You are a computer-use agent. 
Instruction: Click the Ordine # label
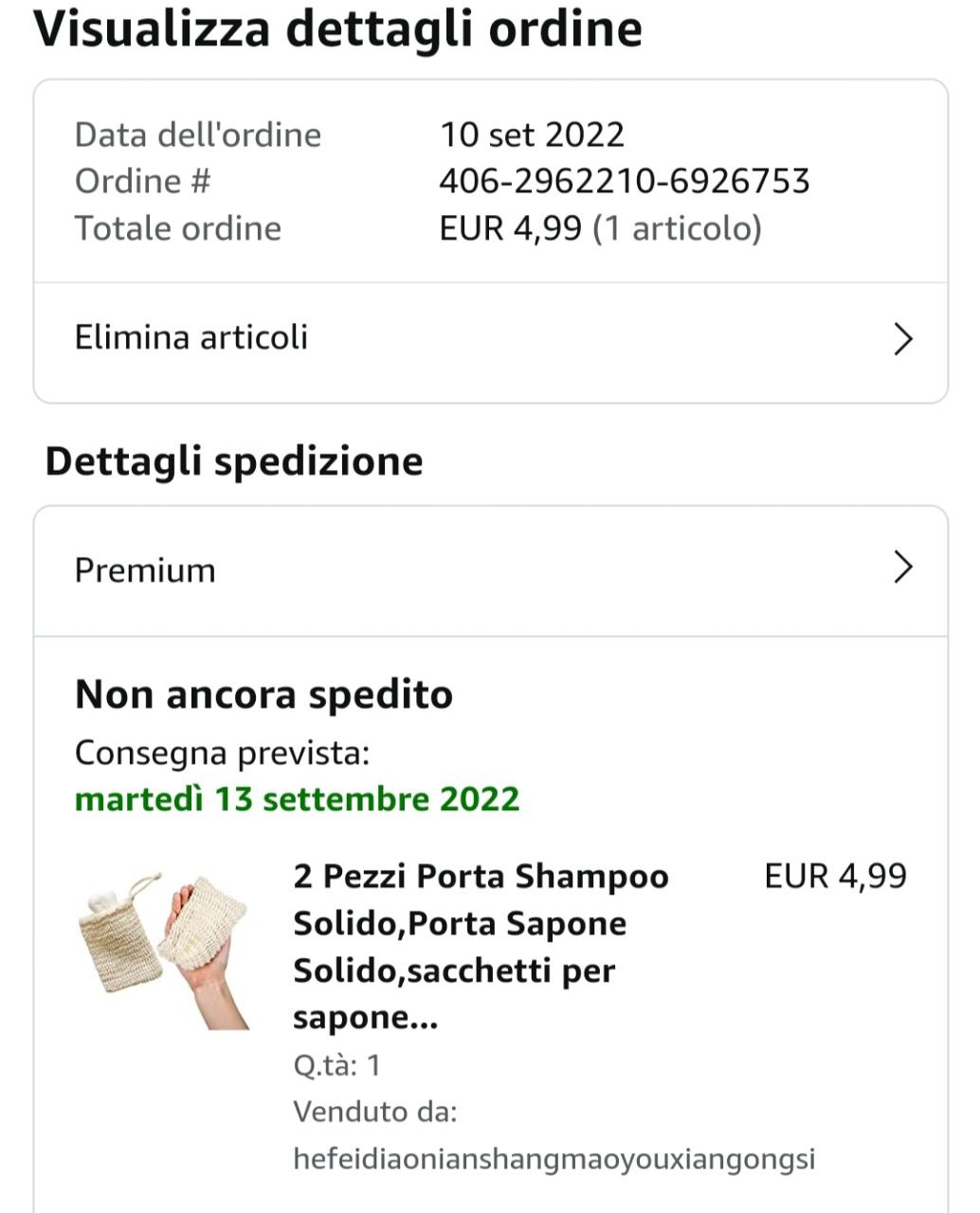[142, 181]
